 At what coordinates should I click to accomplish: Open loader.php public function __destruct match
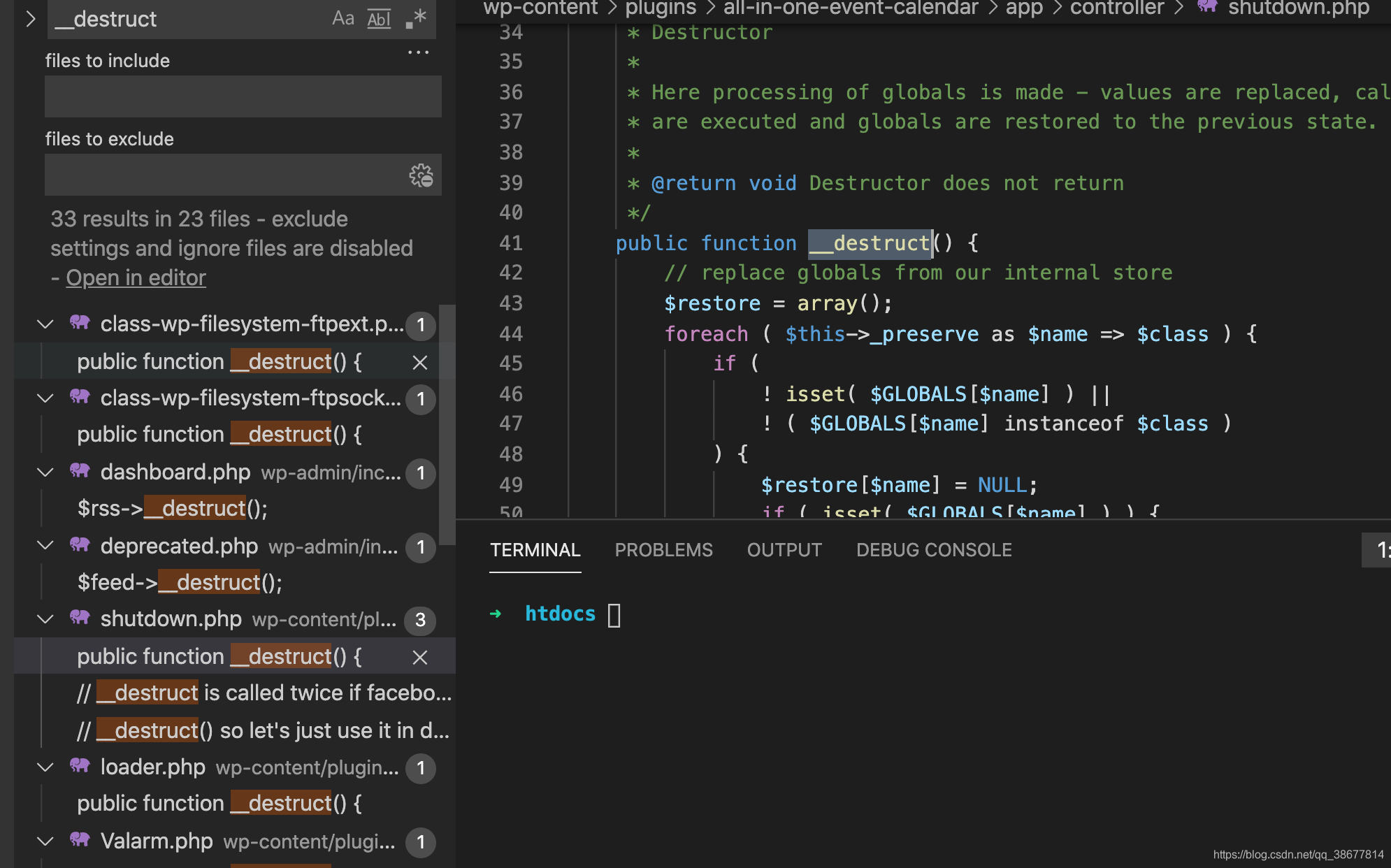[x=219, y=804]
